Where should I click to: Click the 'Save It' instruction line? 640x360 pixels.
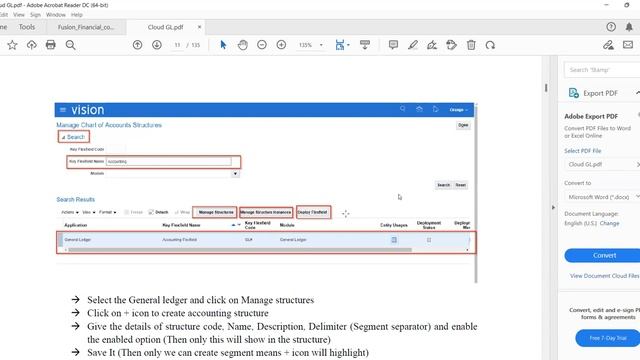(x=228, y=352)
